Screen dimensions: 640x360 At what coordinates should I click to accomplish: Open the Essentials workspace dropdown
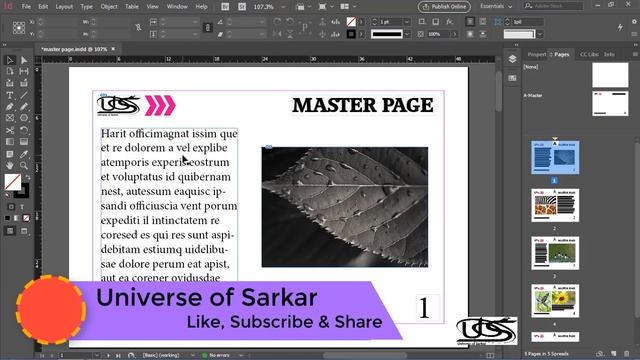point(496,7)
